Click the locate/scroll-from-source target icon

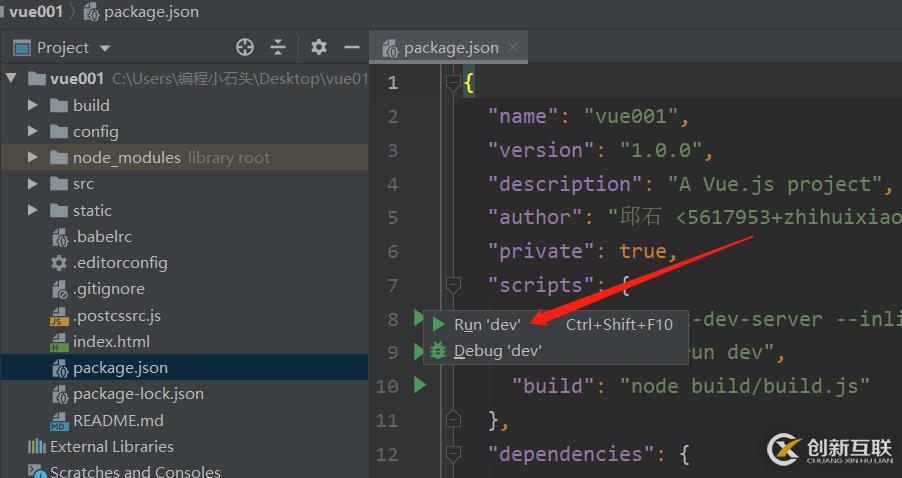tap(245, 47)
